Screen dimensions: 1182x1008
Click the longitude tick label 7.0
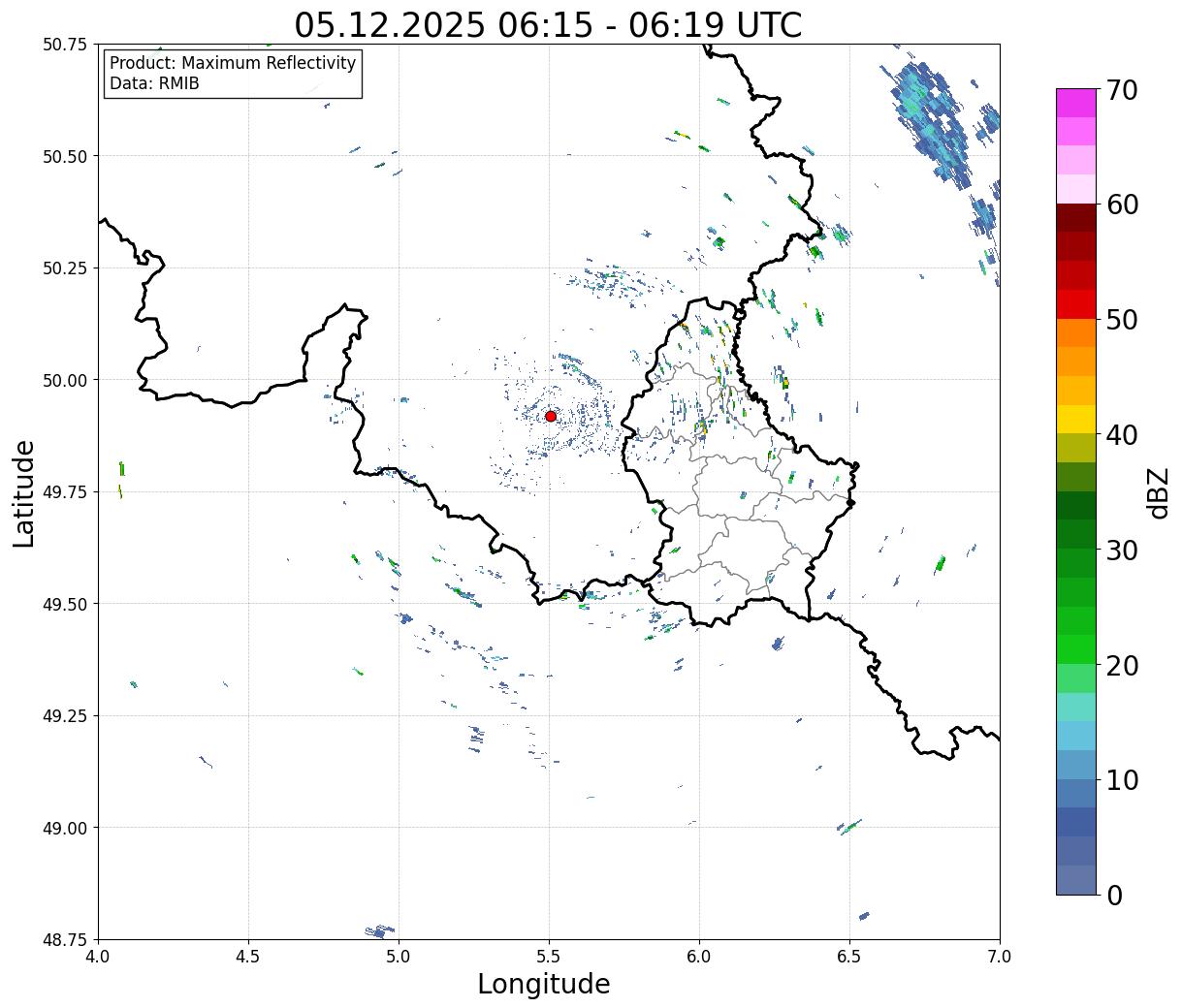[x=1000, y=956]
